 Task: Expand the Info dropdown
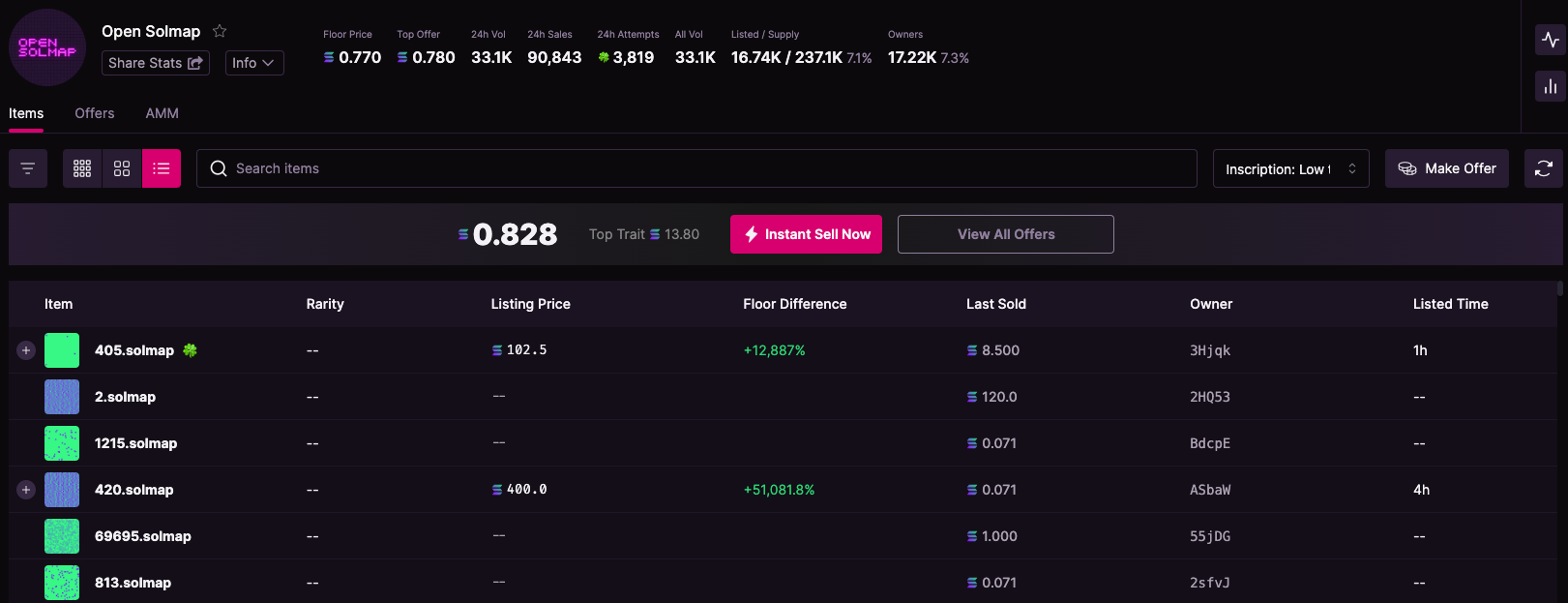[x=254, y=63]
